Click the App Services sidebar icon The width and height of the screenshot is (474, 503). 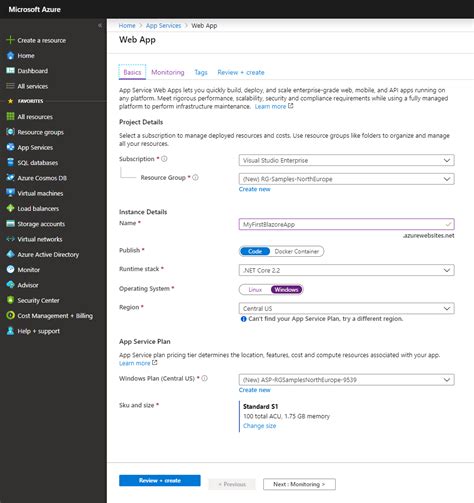[x=10, y=147]
